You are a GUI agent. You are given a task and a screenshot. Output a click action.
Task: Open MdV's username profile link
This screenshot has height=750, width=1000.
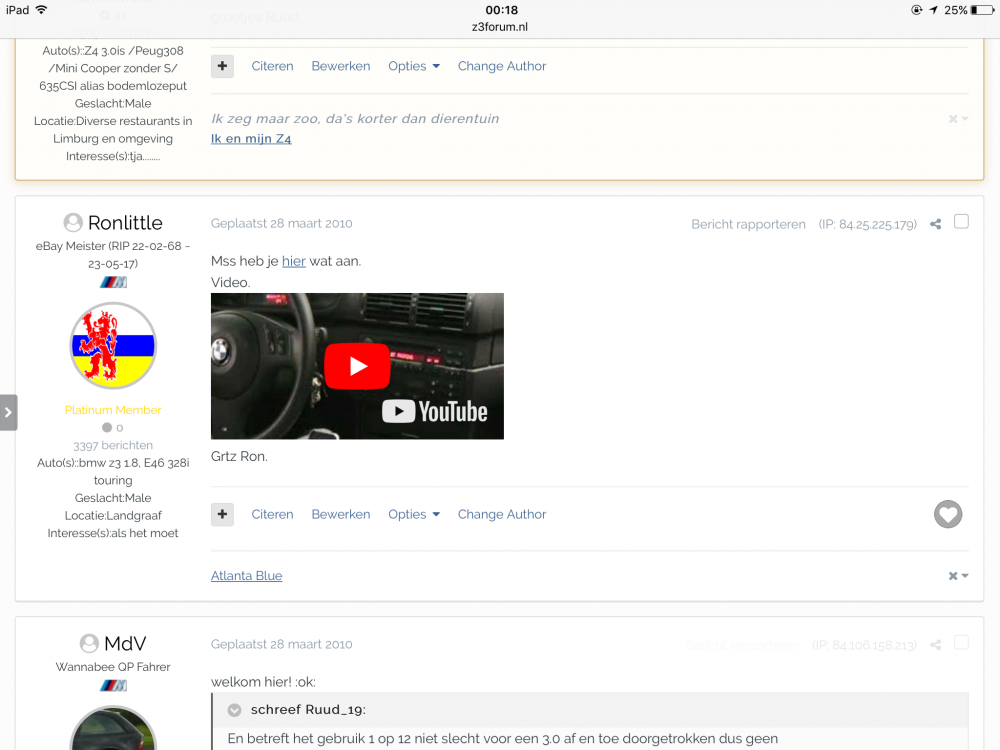(x=125, y=643)
